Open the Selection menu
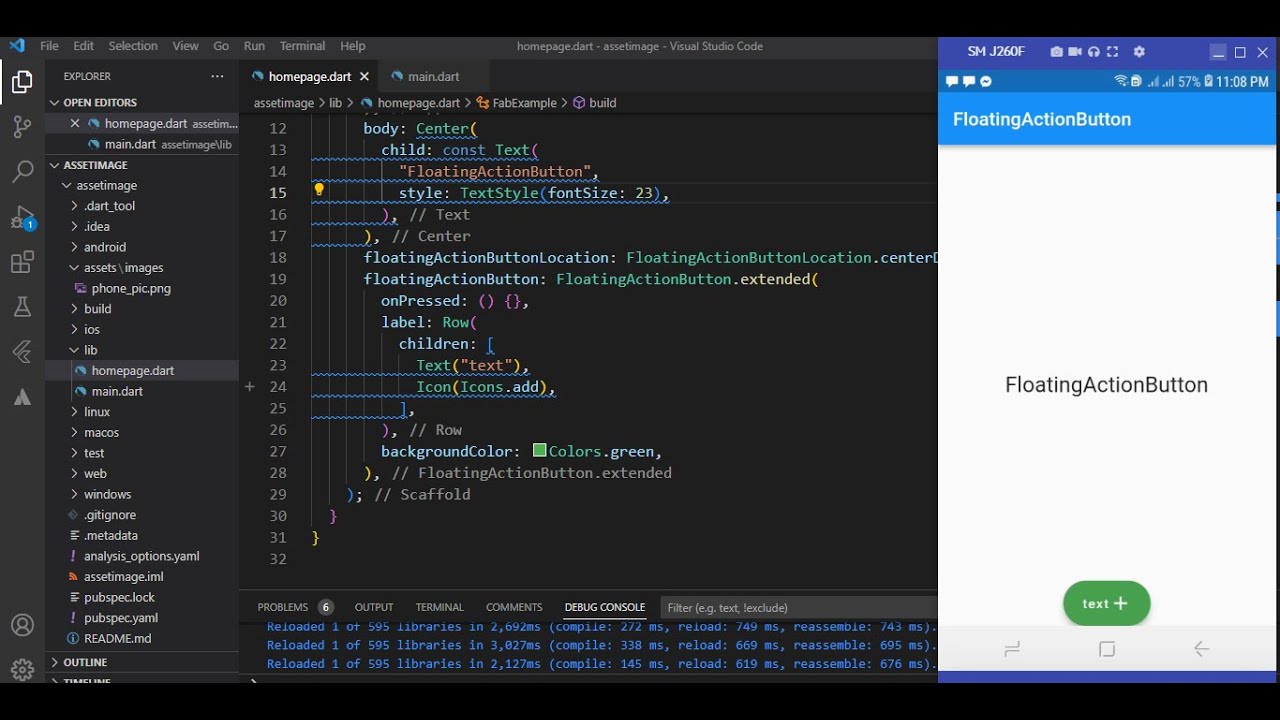 point(133,46)
